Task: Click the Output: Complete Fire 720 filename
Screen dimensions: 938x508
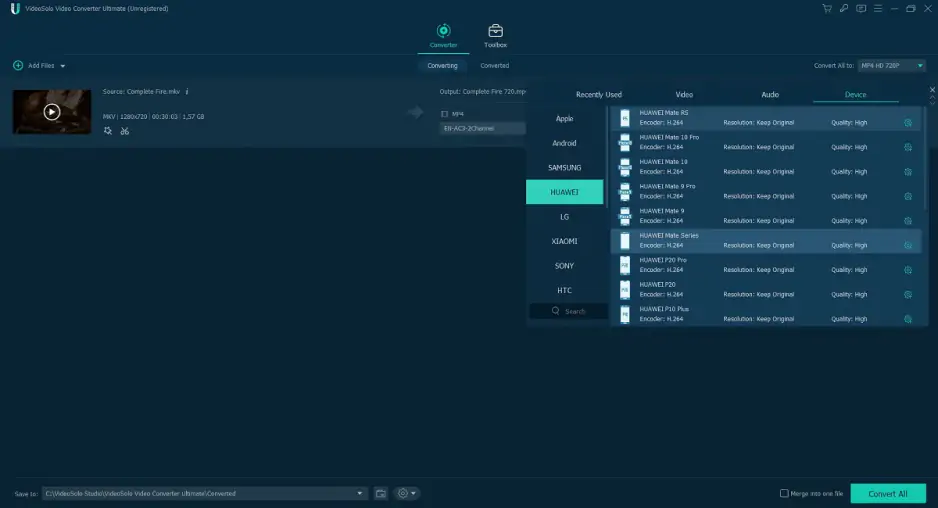Action: point(483,92)
